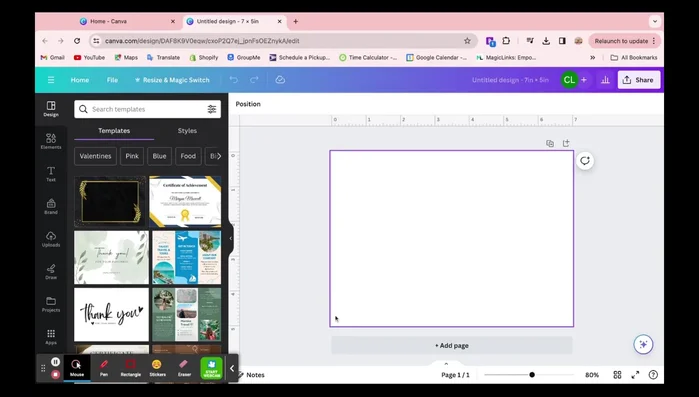Viewport: 699px width, 397px height.
Task: Expand the pages tray chevron
Action: coord(446,364)
